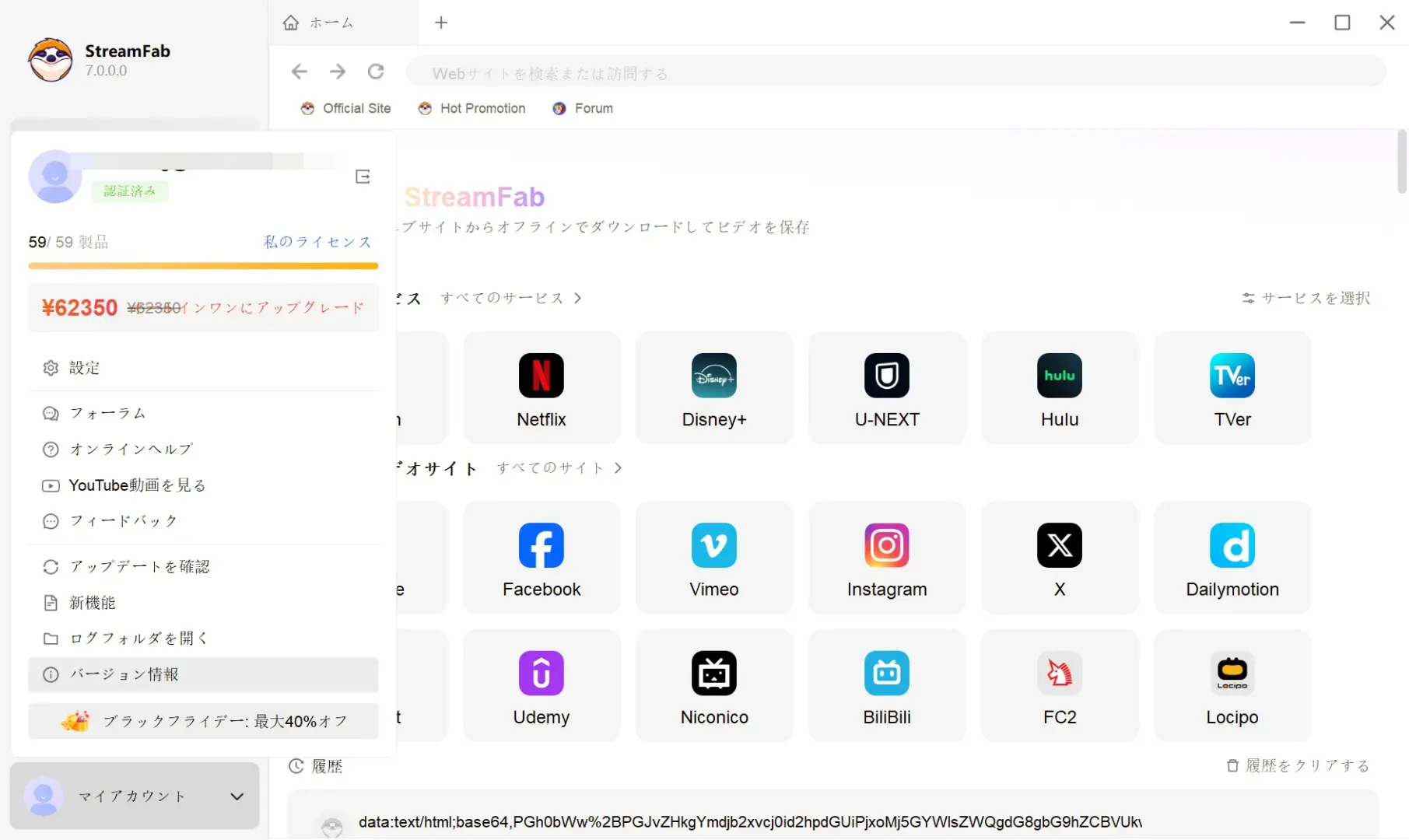The height and width of the screenshot is (840, 1409).
Task: Open 新機能 menu entry
Action: (203, 603)
